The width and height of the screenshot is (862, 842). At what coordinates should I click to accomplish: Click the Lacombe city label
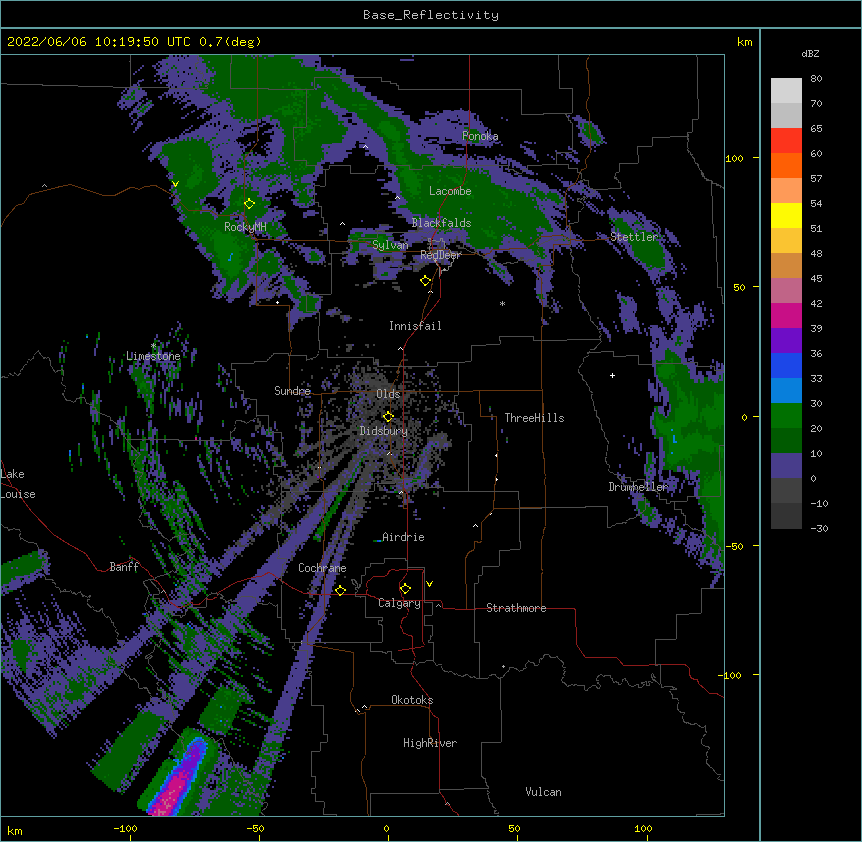pyautogui.click(x=450, y=191)
